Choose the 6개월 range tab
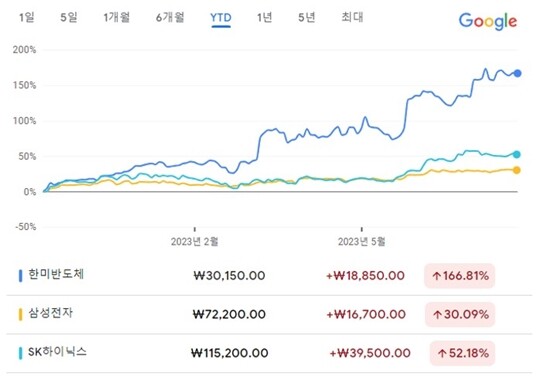The height and width of the screenshot is (380, 540). coord(170,17)
